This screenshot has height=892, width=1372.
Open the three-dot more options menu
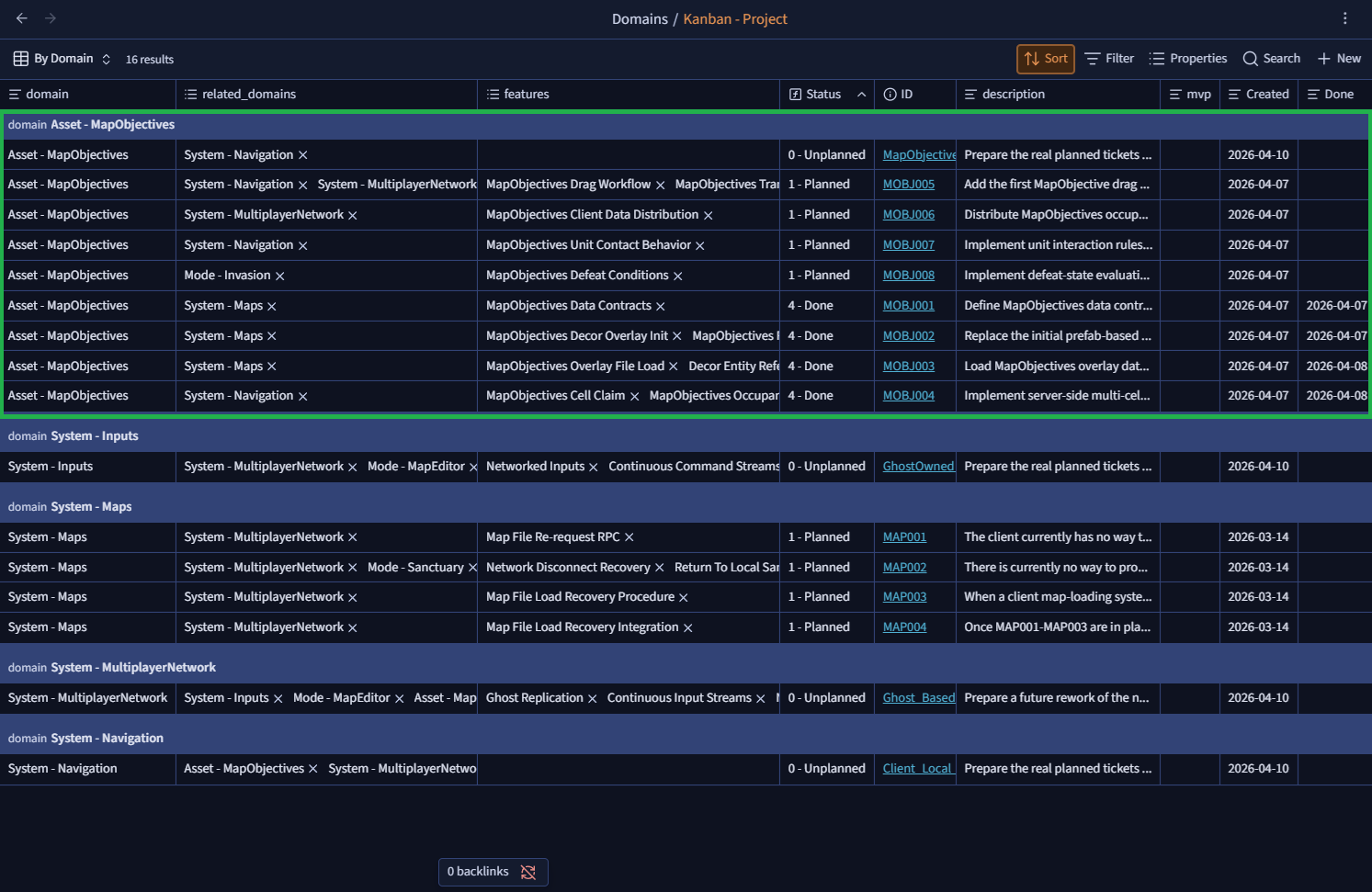[x=1344, y=18]
